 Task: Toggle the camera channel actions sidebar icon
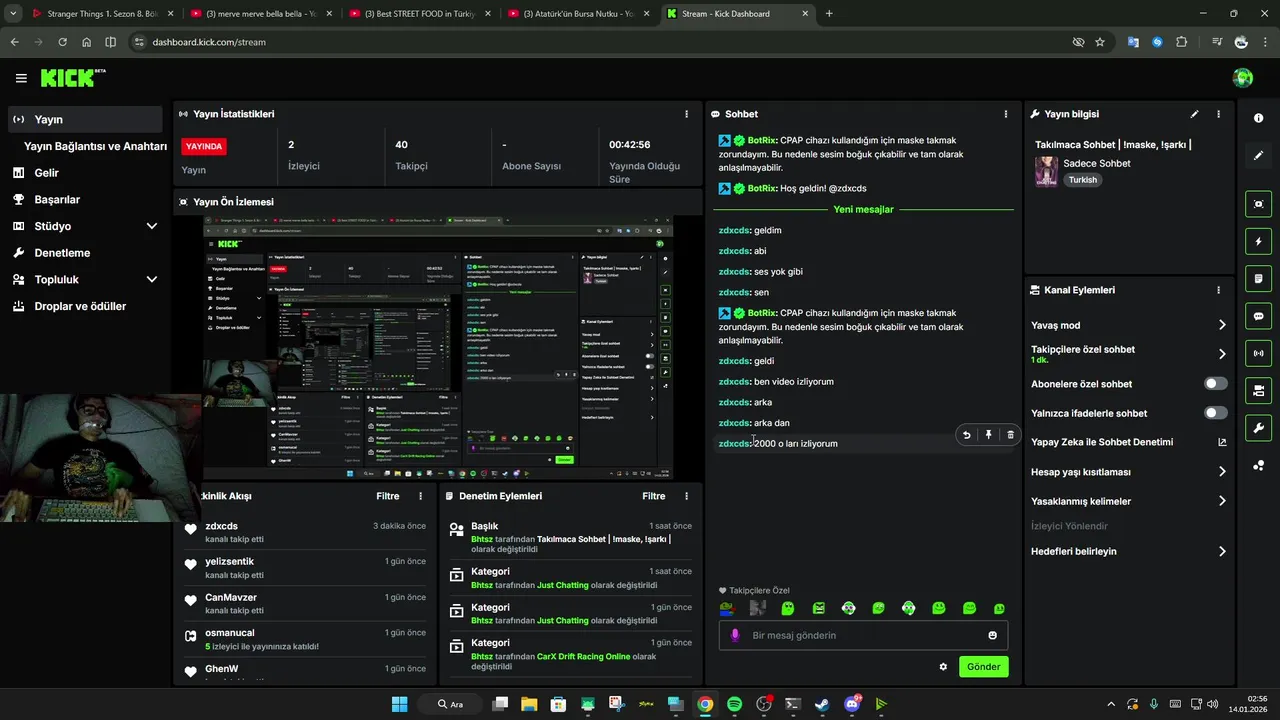[1258, 390]
